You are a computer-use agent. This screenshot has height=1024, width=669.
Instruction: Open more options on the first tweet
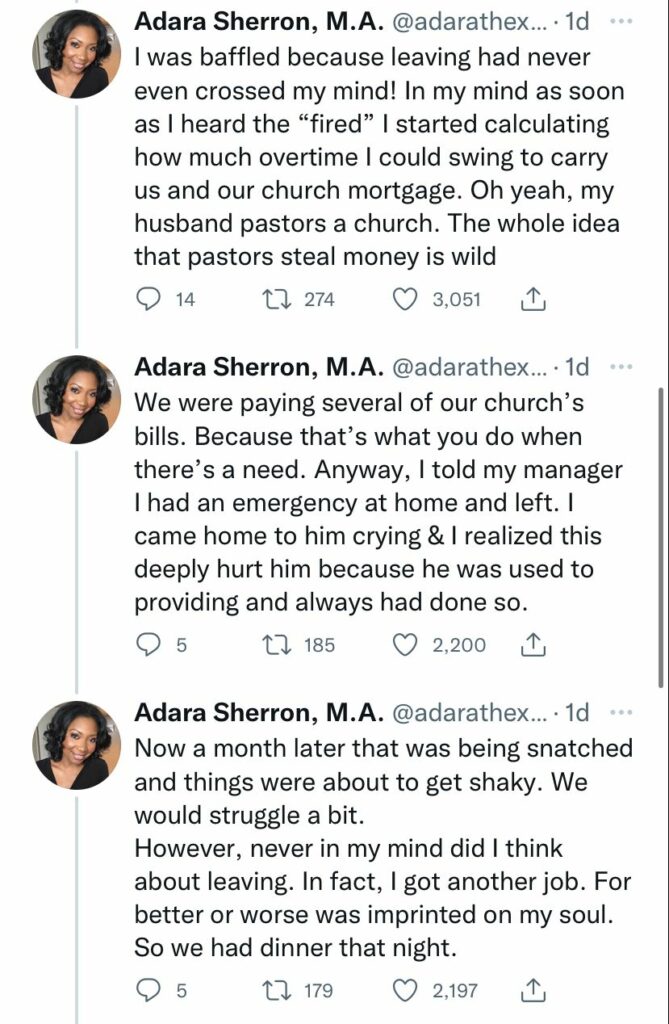click(621, 22)
